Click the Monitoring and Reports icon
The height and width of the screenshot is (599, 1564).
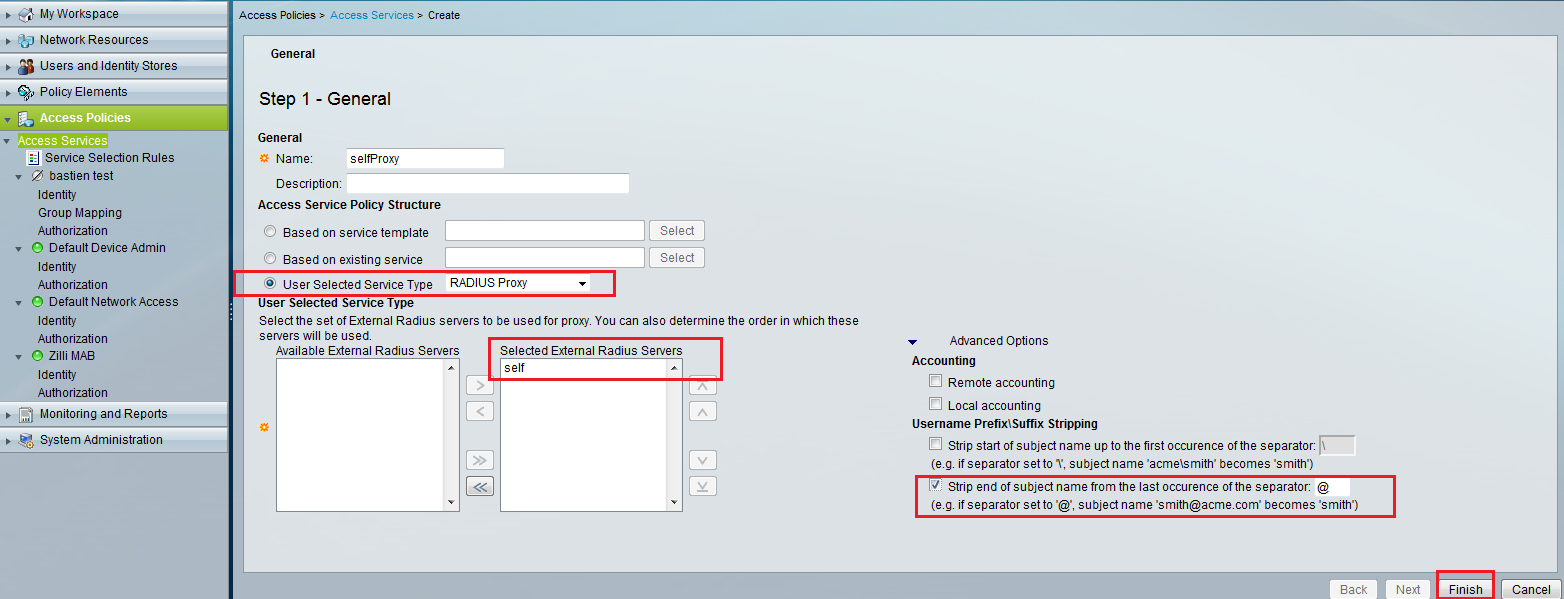coord(26,414)
